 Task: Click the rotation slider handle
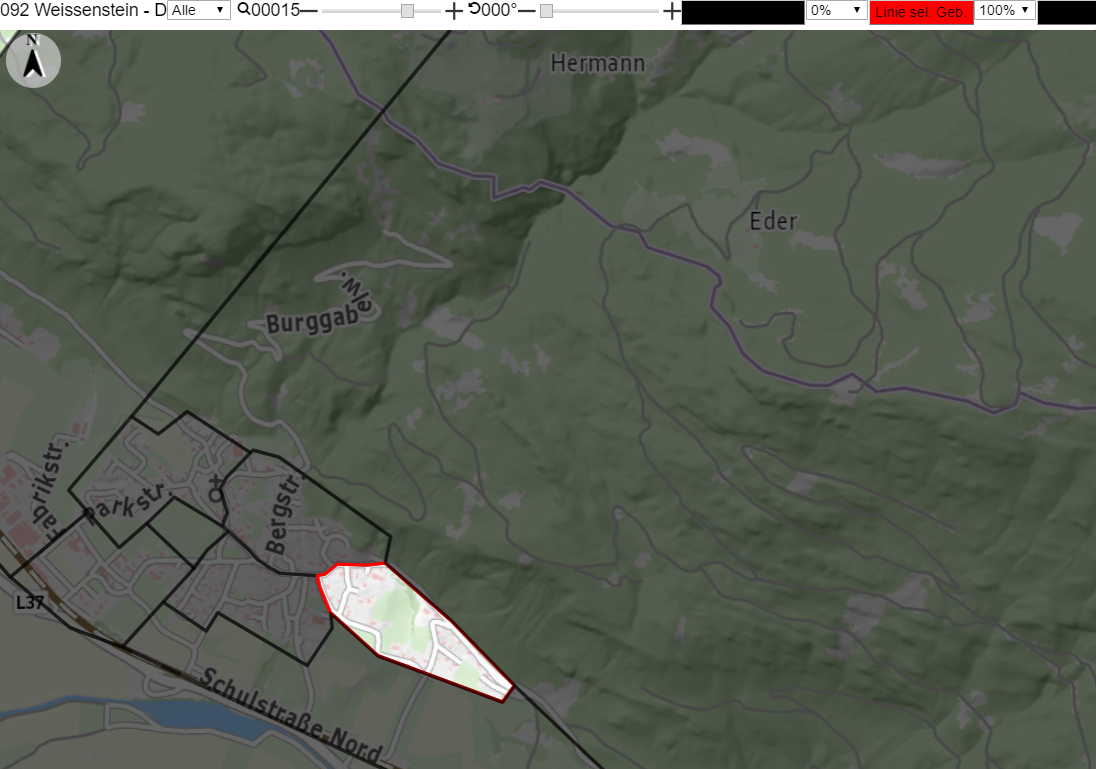tap(547, 11)
